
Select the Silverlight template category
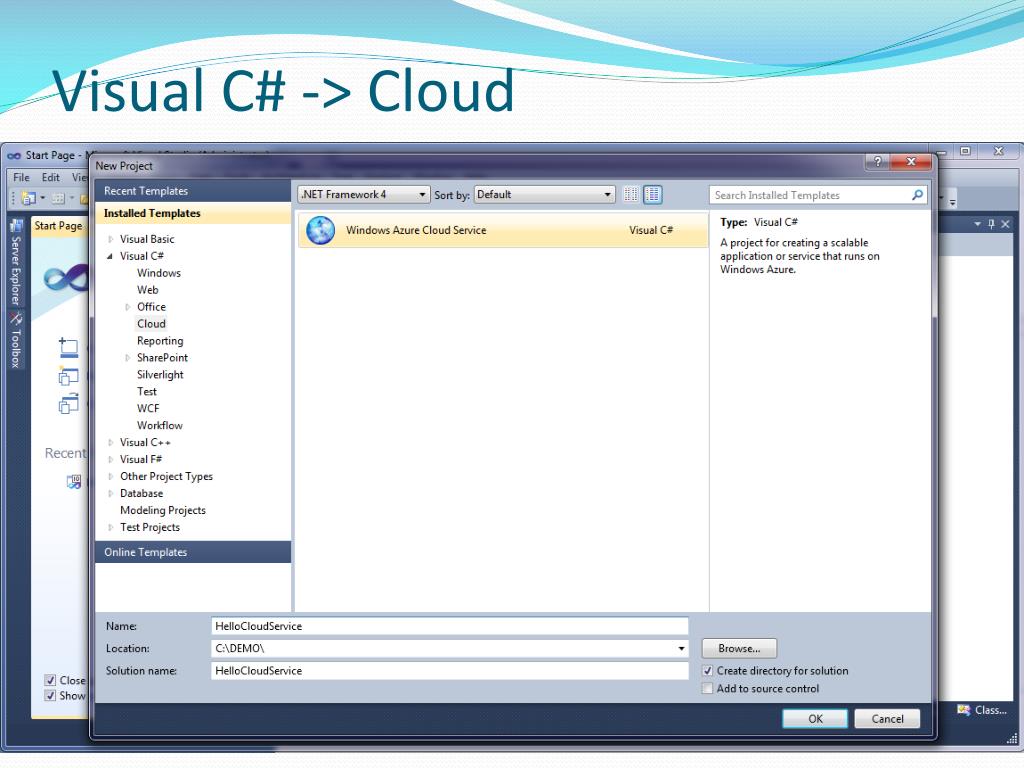point(160,375)
